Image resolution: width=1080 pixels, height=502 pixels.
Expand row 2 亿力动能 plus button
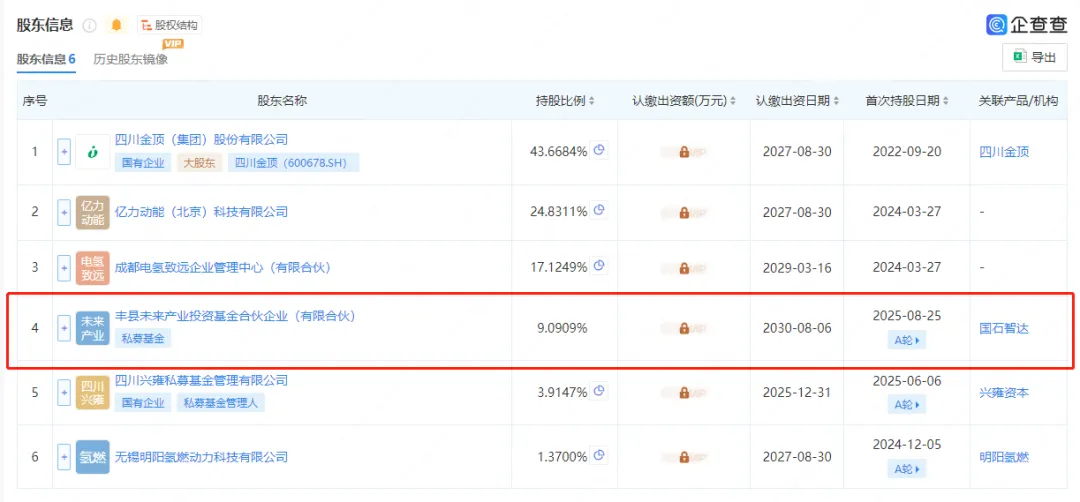[63, 212]
